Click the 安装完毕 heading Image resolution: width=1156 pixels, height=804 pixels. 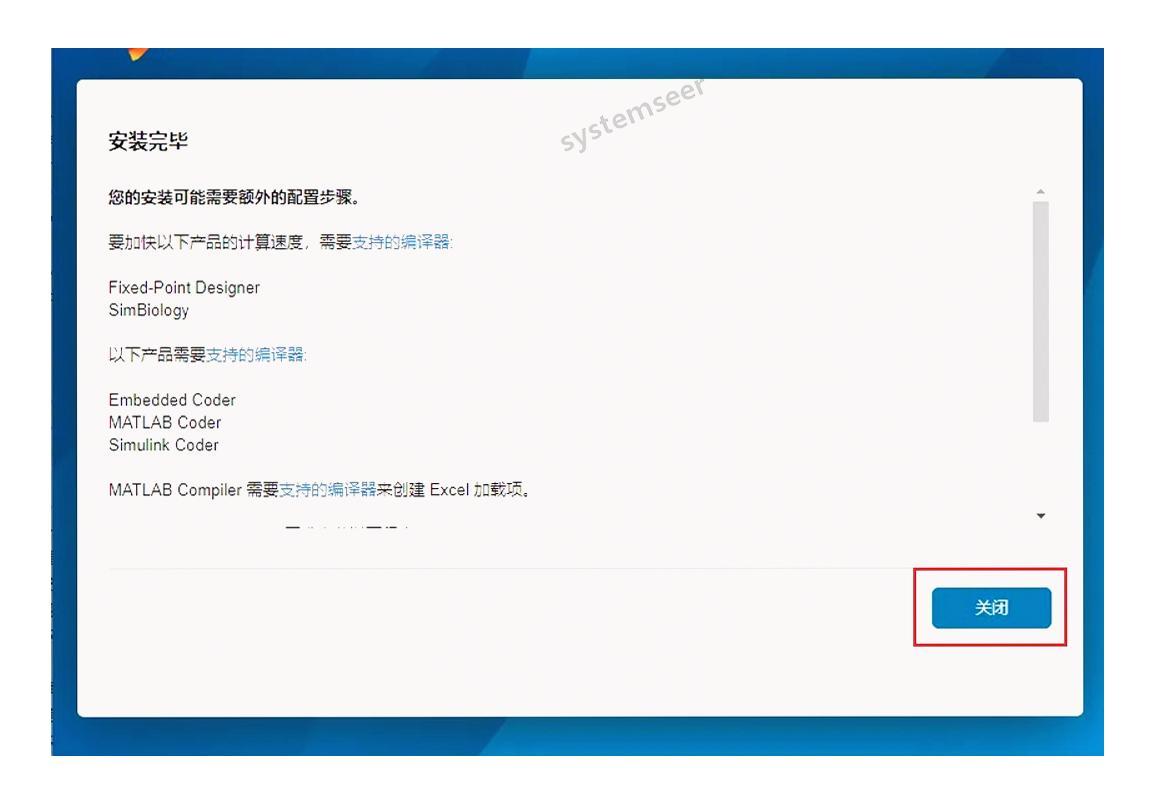(x=148, y=141)
